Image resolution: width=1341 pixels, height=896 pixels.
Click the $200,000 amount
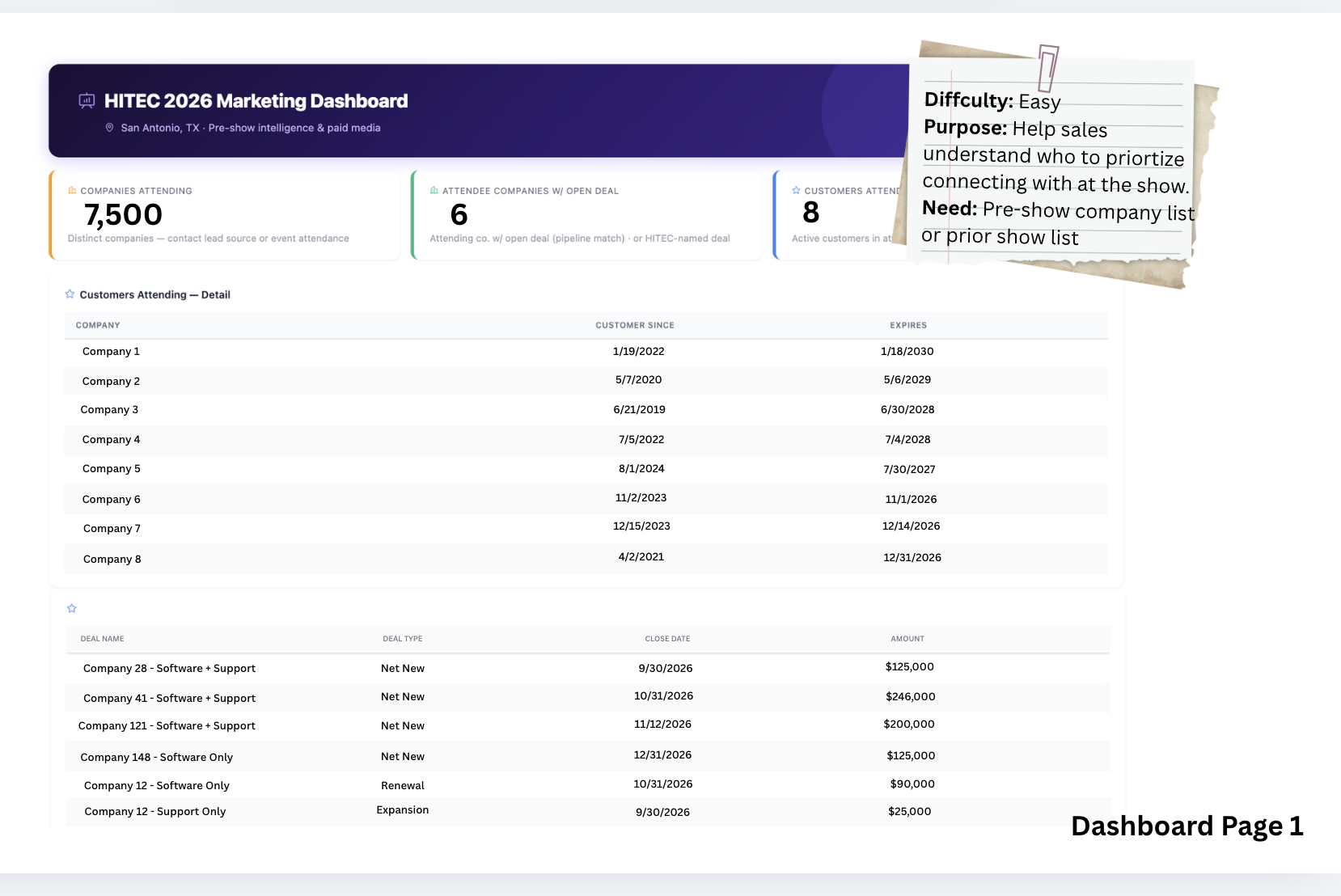[x=909, y=725]
